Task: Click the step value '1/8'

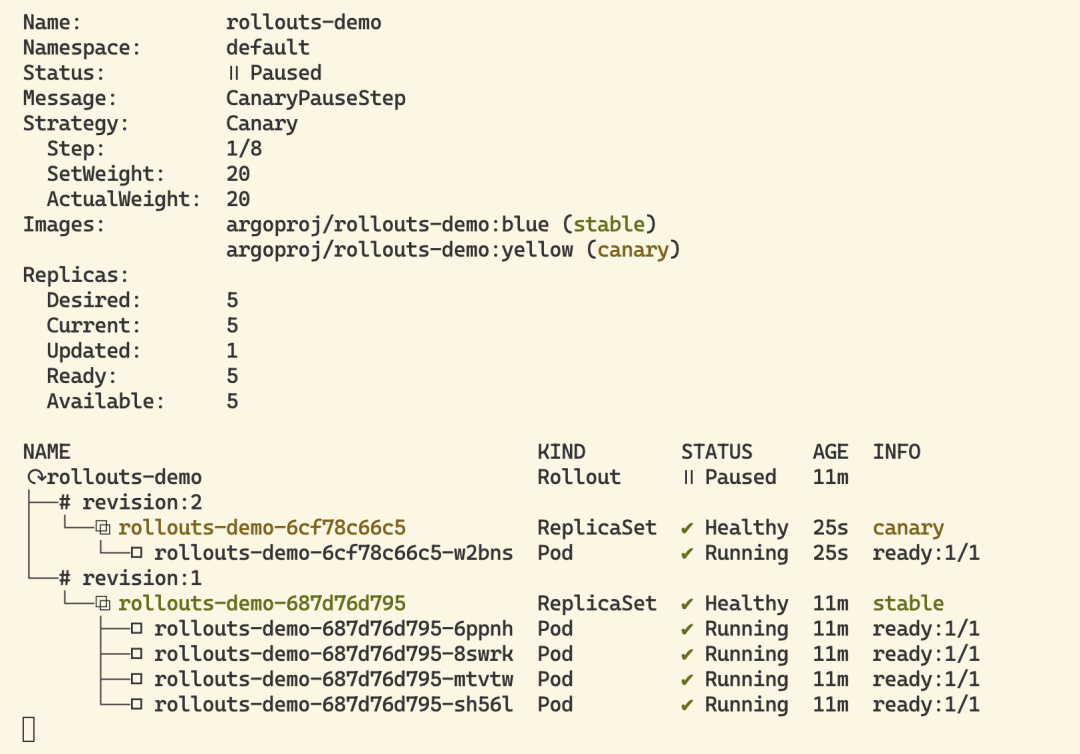Action: (244, 149)
